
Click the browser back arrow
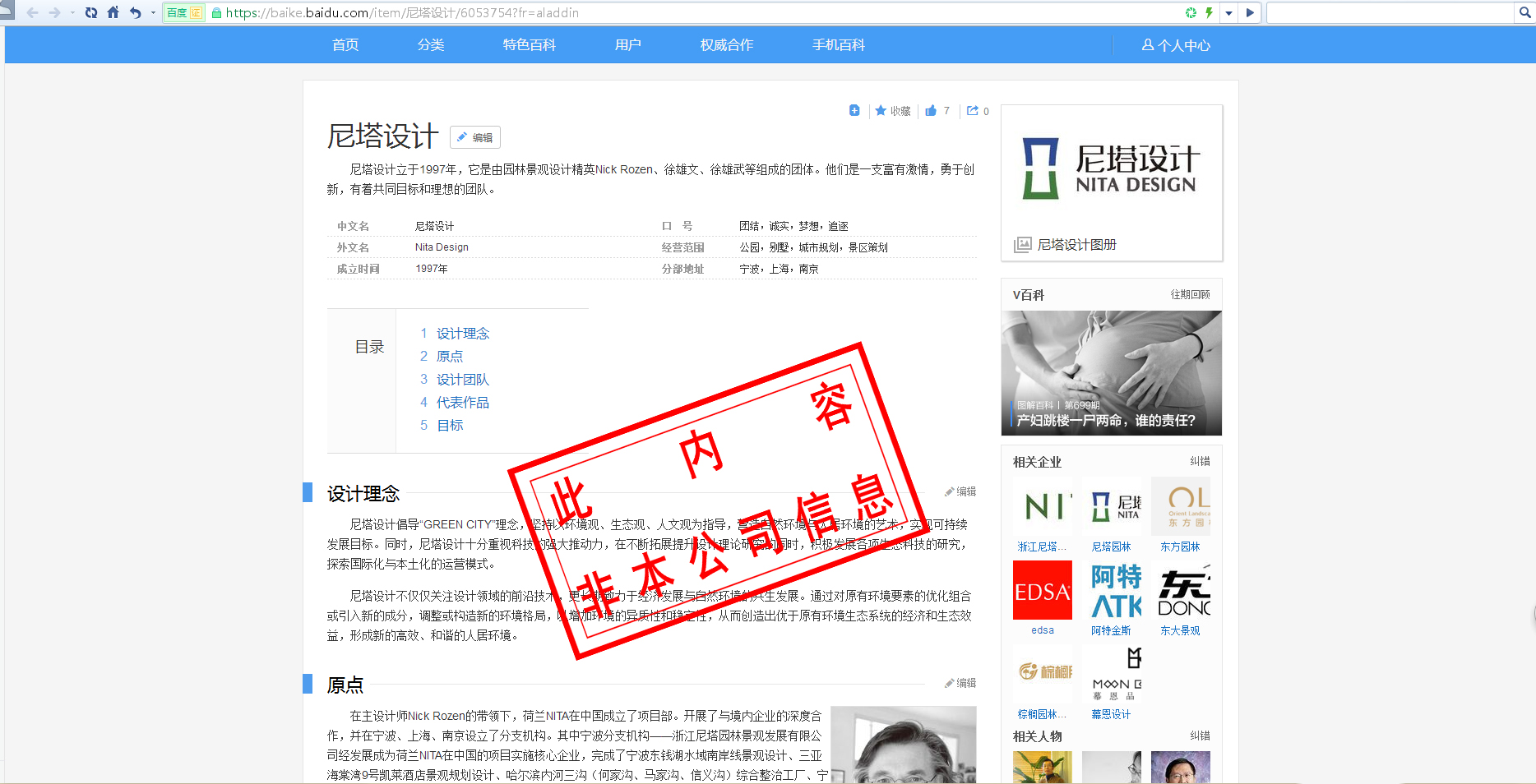tap(33, 12)
